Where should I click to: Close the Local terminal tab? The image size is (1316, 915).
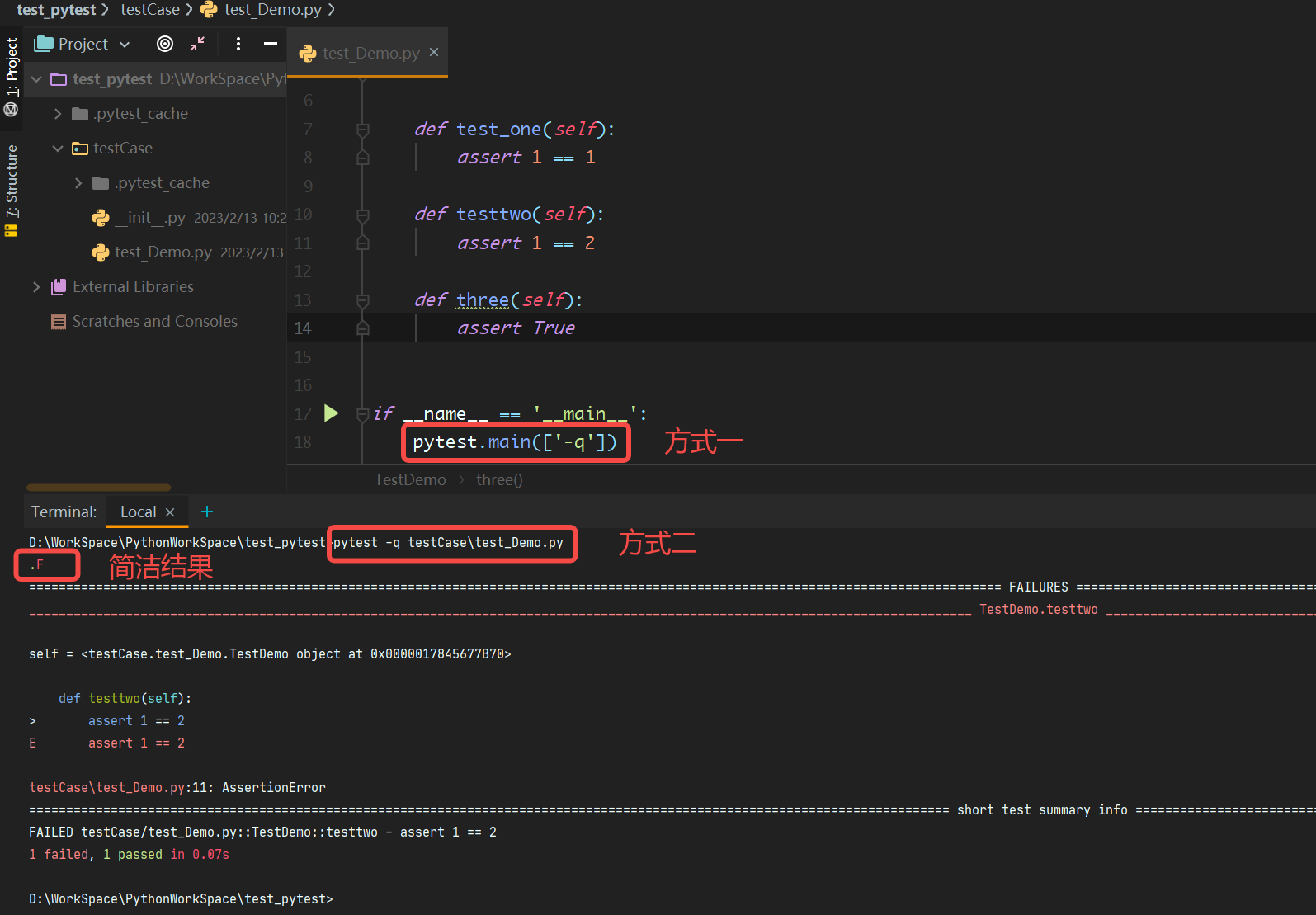click(170, 512)
